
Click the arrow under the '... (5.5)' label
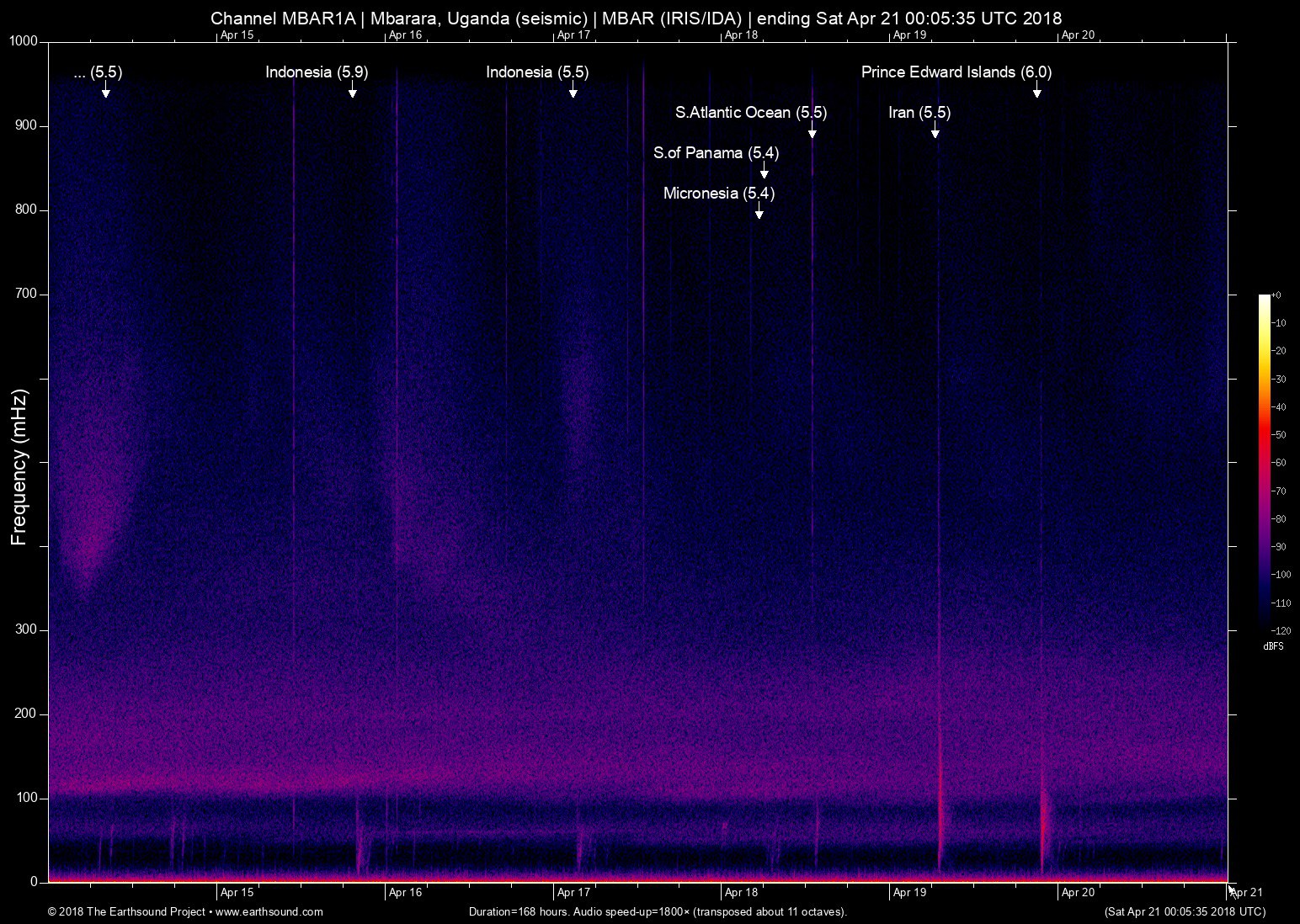coord(105,91)
